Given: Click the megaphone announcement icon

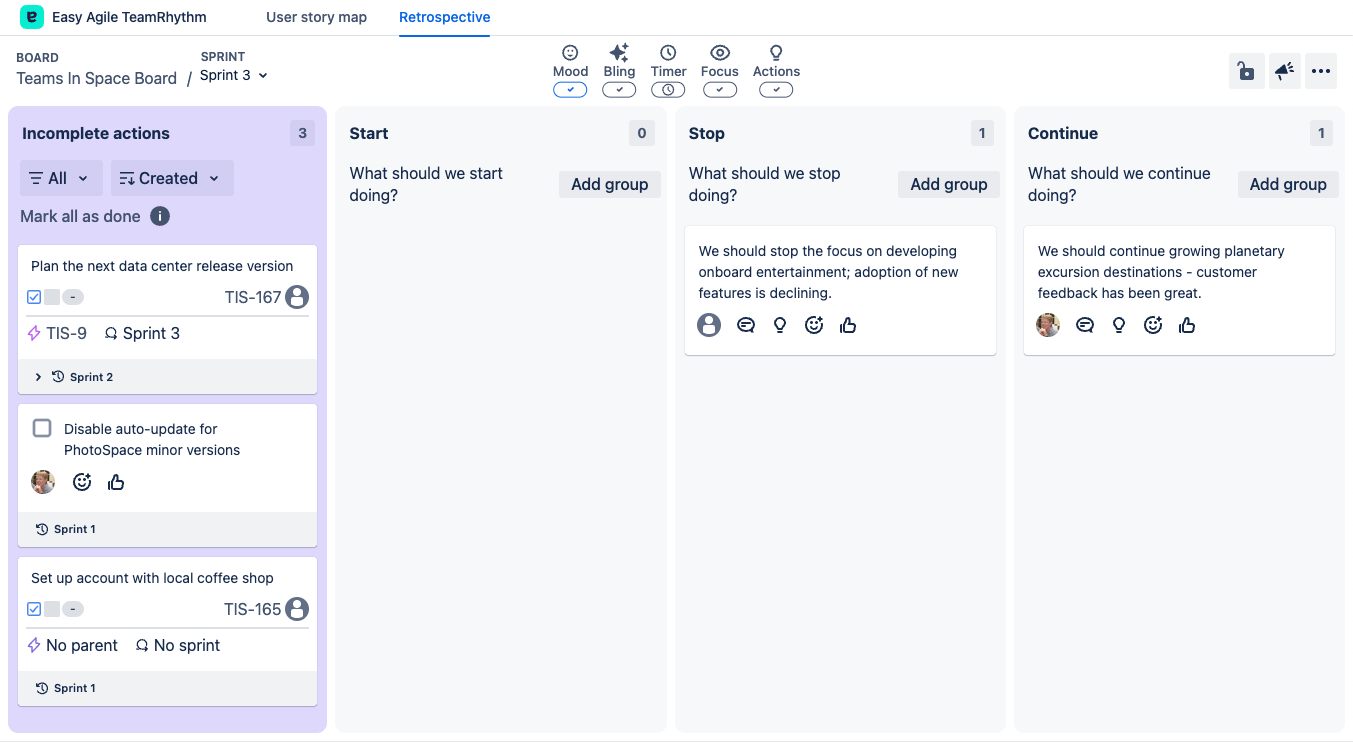Looking at the screenshot, I should (1285, 71).
